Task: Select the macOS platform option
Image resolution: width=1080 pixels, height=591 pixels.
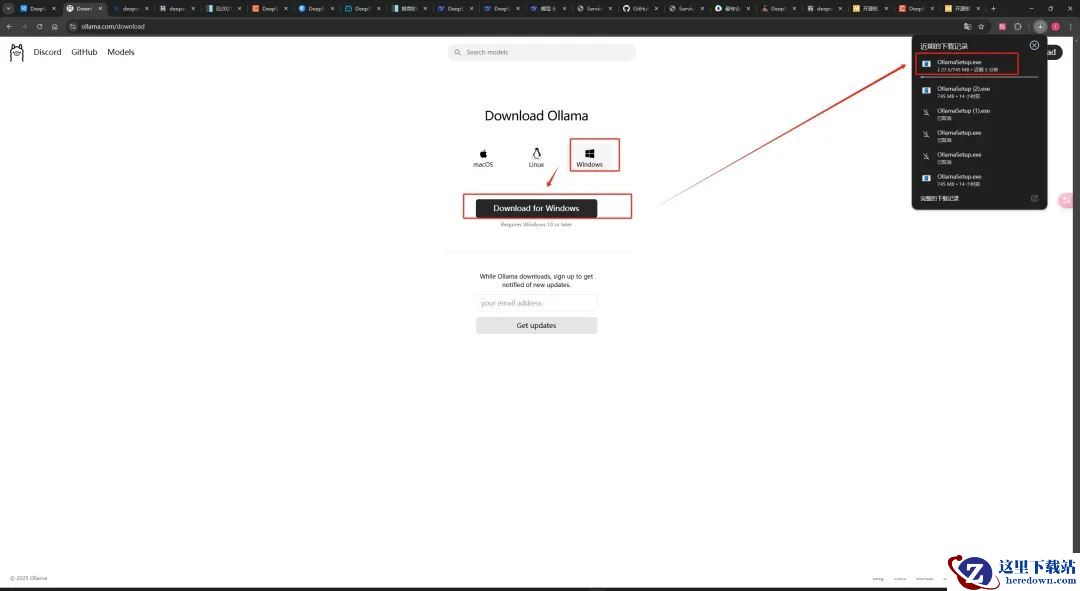Action: pyautogui.click(x=483, y=157)
